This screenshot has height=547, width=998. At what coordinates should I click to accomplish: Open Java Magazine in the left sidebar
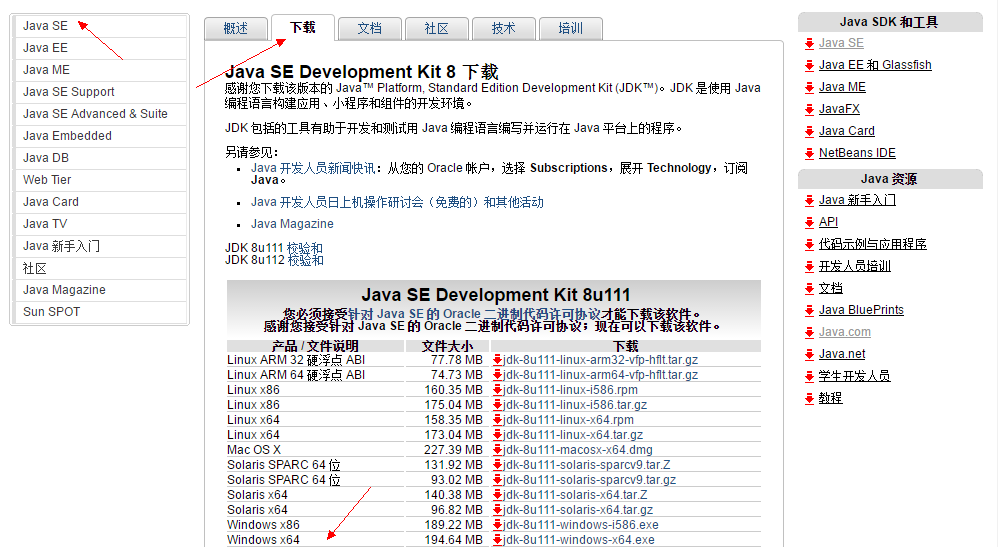pos(101,290)
